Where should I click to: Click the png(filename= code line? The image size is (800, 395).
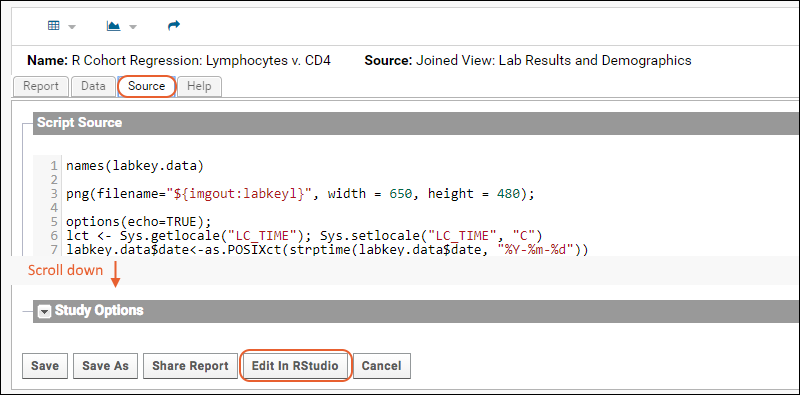tap(300, 194)
